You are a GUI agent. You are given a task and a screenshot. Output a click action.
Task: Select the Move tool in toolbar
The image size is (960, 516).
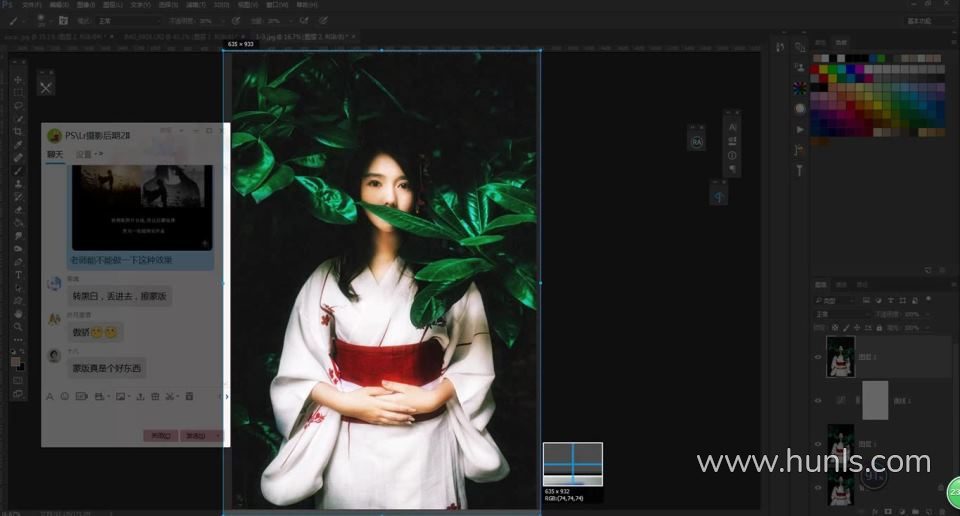(18, 80)
